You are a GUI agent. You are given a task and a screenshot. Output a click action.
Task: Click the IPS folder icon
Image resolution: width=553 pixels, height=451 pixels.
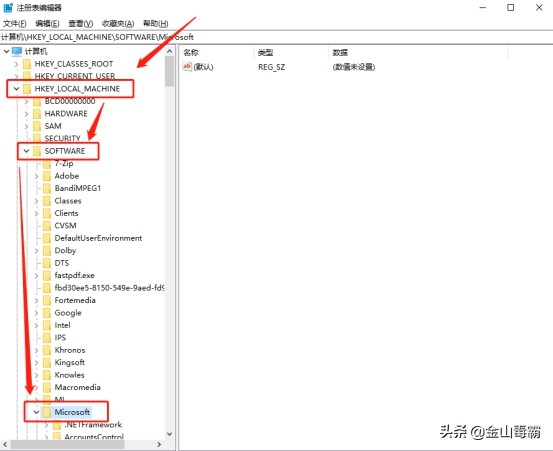click(x=47, y=338)
